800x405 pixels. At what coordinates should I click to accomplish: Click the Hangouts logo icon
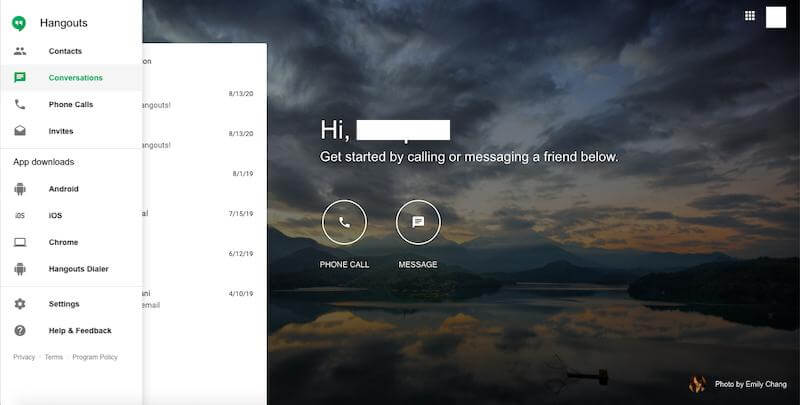tap(19, 23)
